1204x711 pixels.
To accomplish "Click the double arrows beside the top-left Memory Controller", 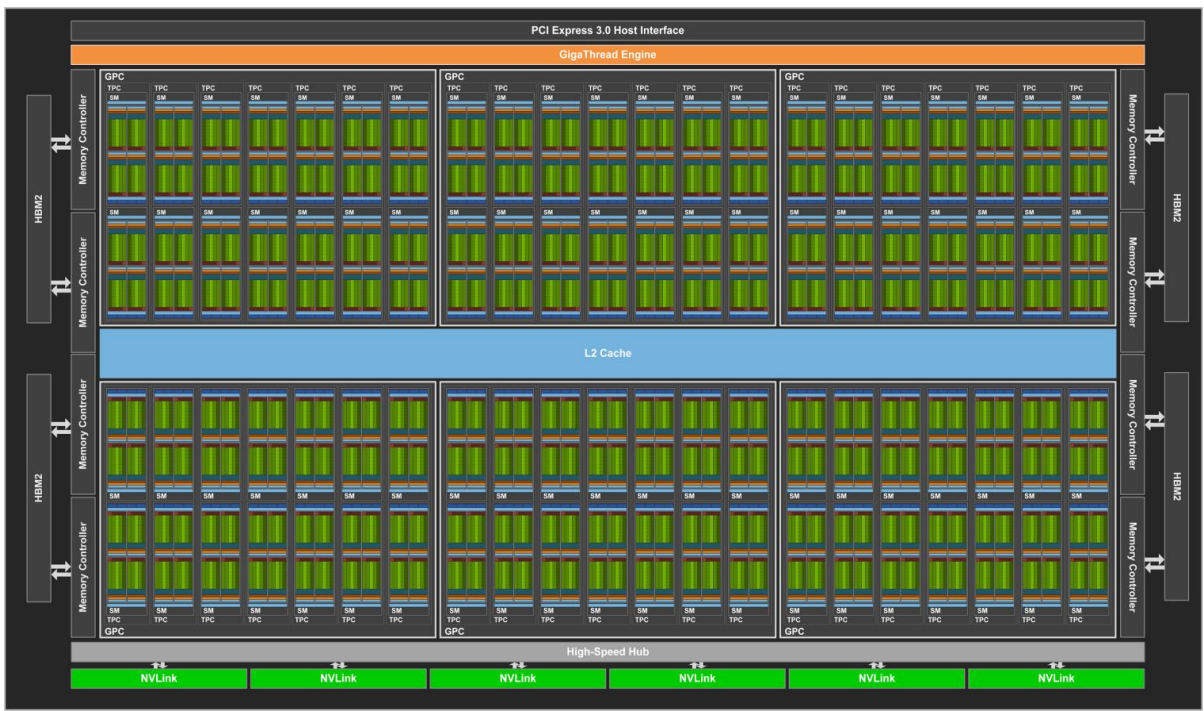I will pos(60,143).
